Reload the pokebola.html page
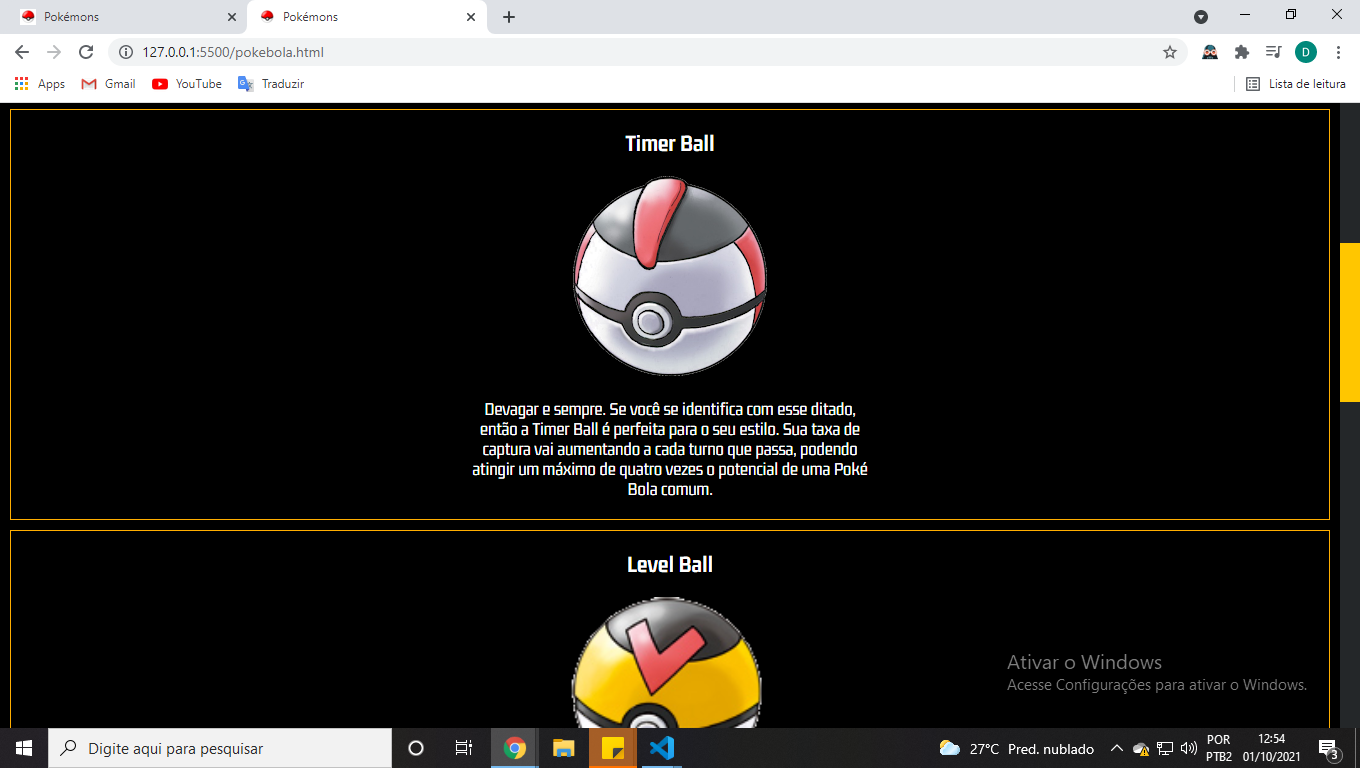 point(86,52)
